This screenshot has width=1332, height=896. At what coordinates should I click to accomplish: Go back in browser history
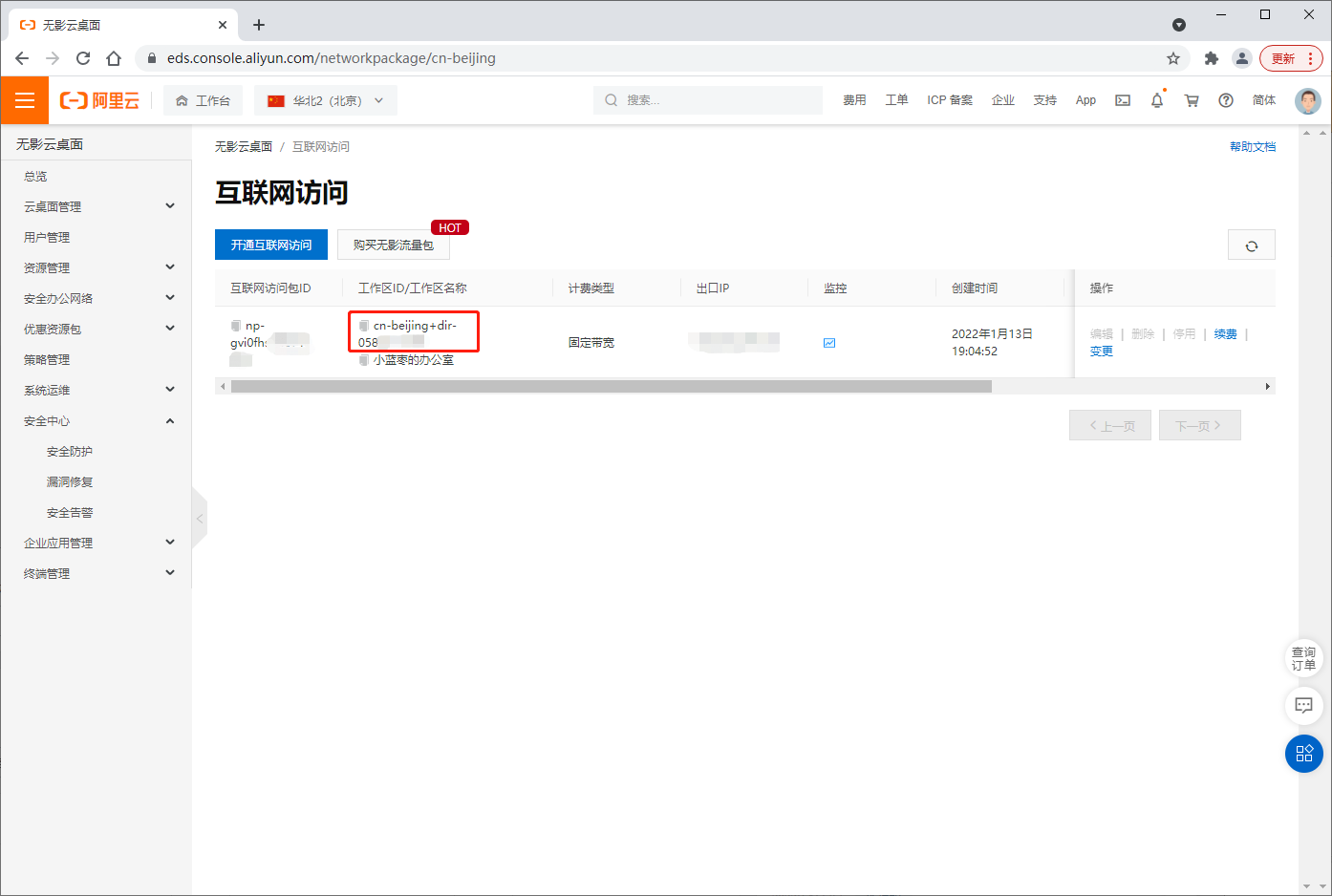tap(22, 58)
